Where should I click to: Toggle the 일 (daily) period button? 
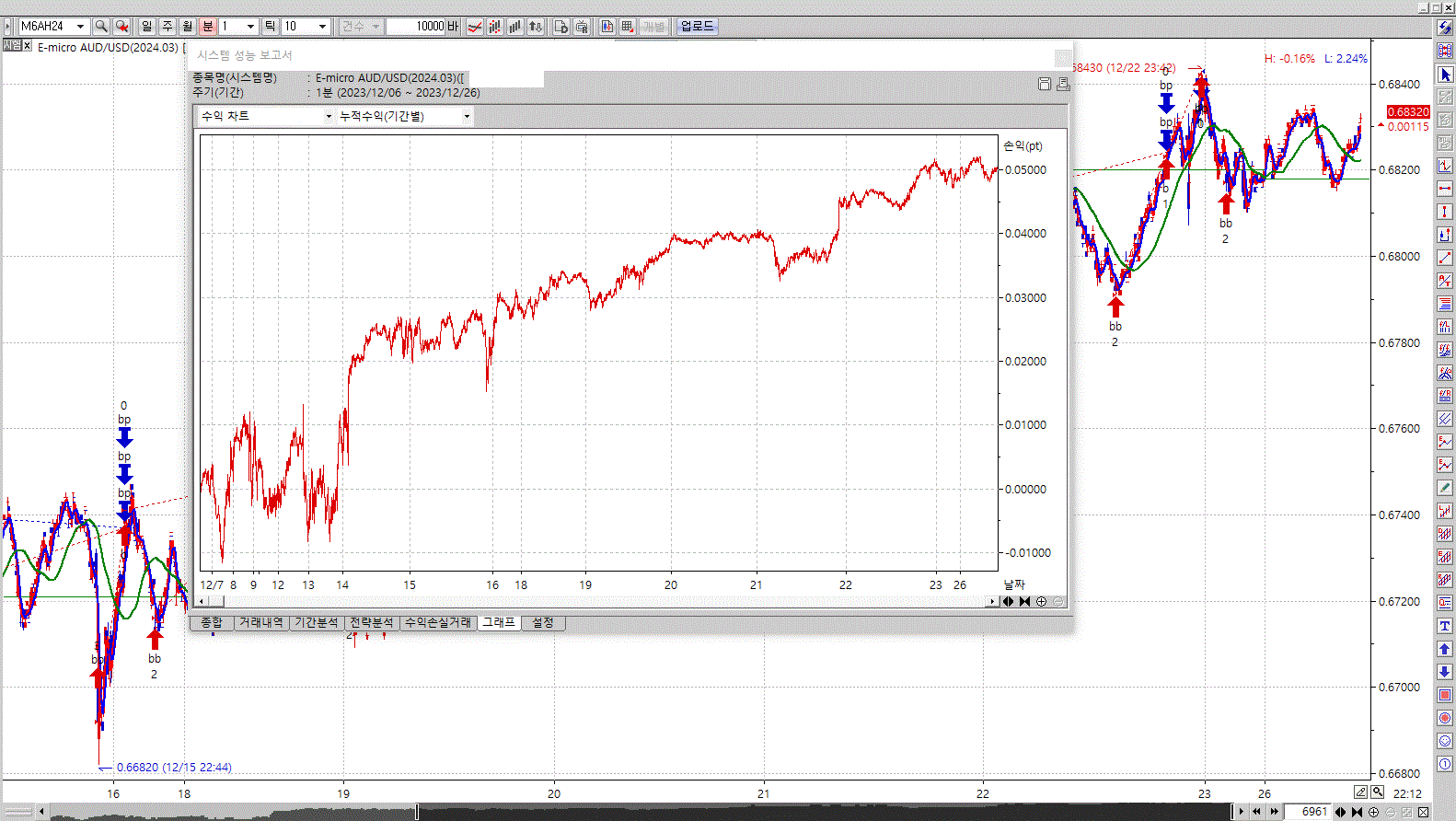point(147,27)
